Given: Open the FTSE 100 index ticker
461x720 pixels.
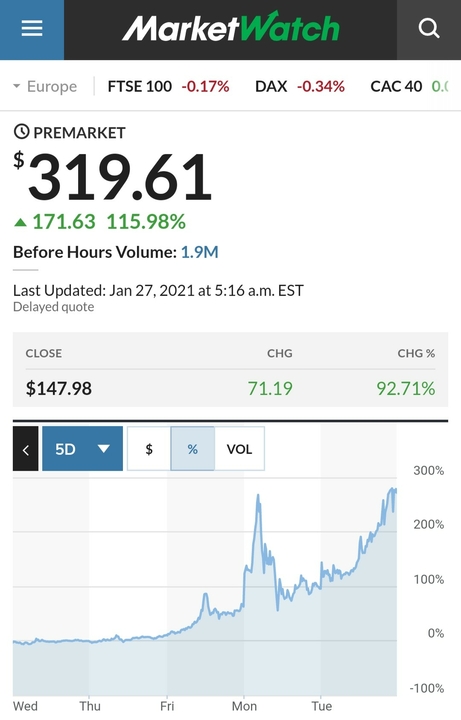Looking at the screenshot, I should [168, 86].
